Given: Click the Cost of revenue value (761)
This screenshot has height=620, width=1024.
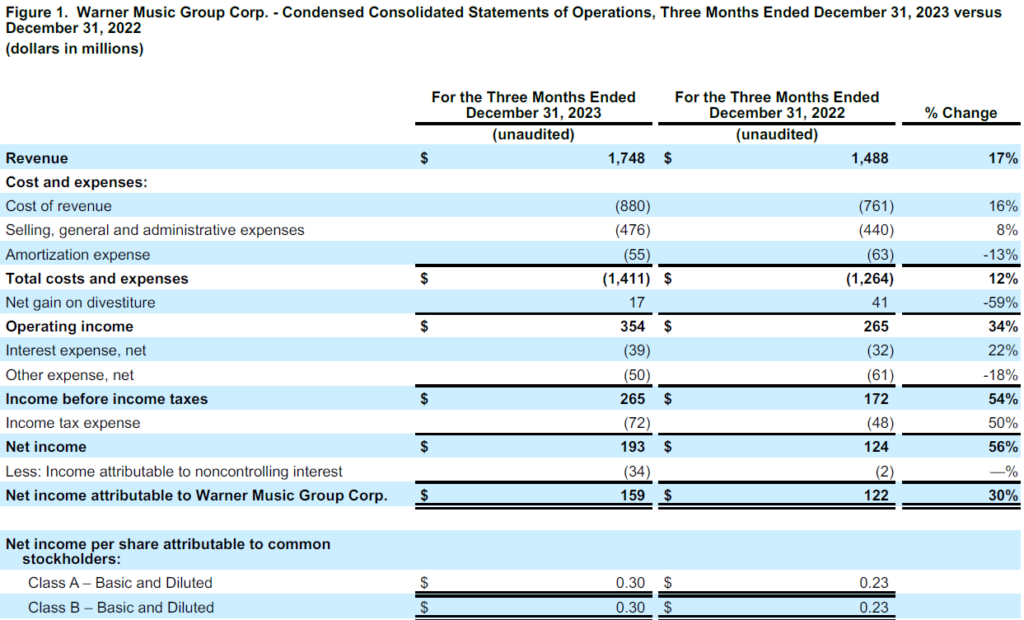Looking at the screenshot, I should [x=876, y=206].
